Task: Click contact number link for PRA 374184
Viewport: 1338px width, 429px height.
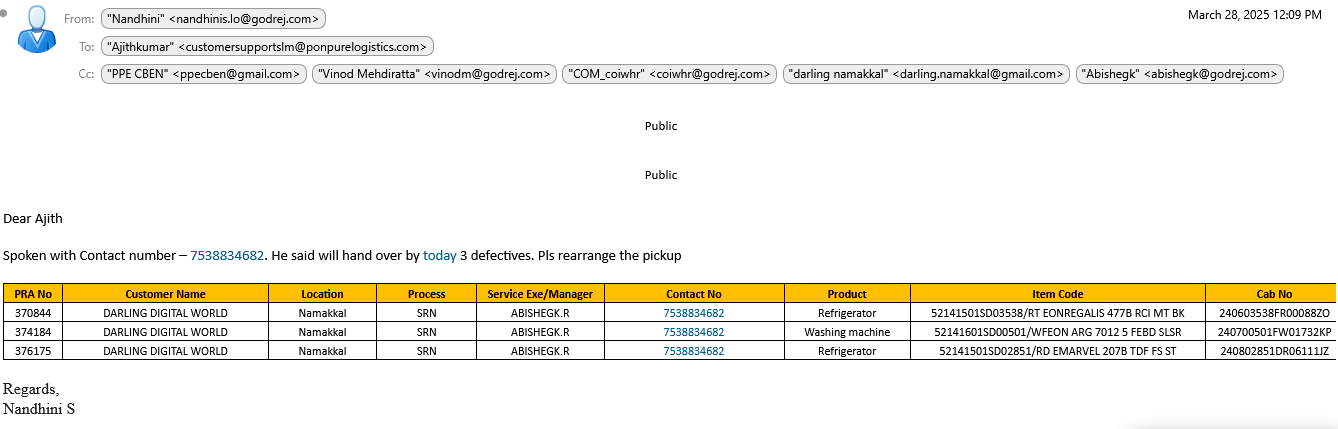Action: pos(693,332)
